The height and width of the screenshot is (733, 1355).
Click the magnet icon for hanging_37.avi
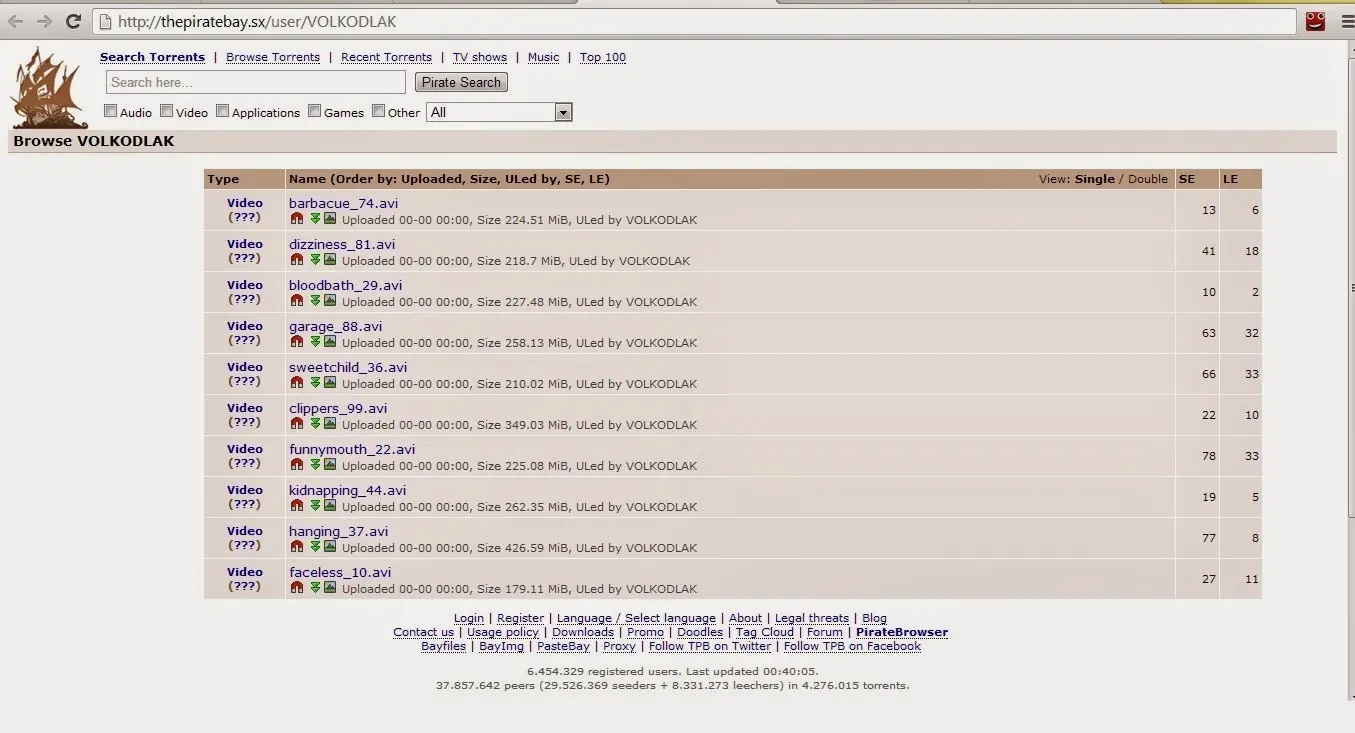[296, 546]
